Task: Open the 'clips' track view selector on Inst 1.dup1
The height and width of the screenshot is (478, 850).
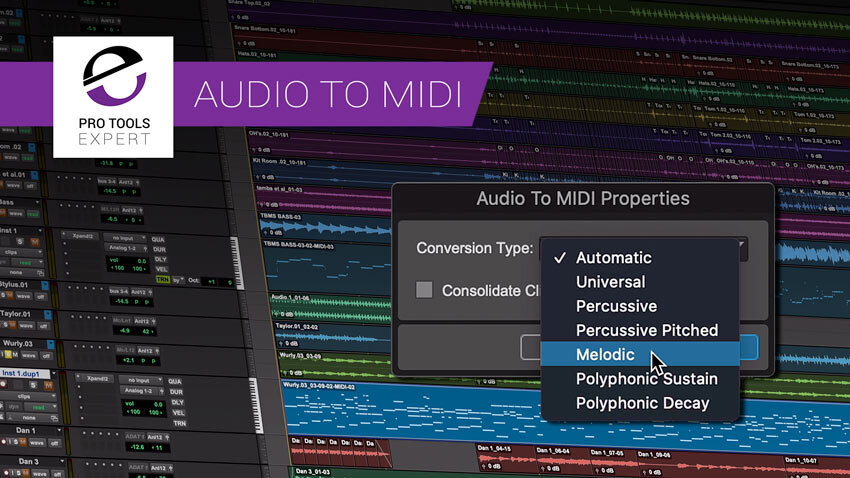Action: [x=28, y=396]
